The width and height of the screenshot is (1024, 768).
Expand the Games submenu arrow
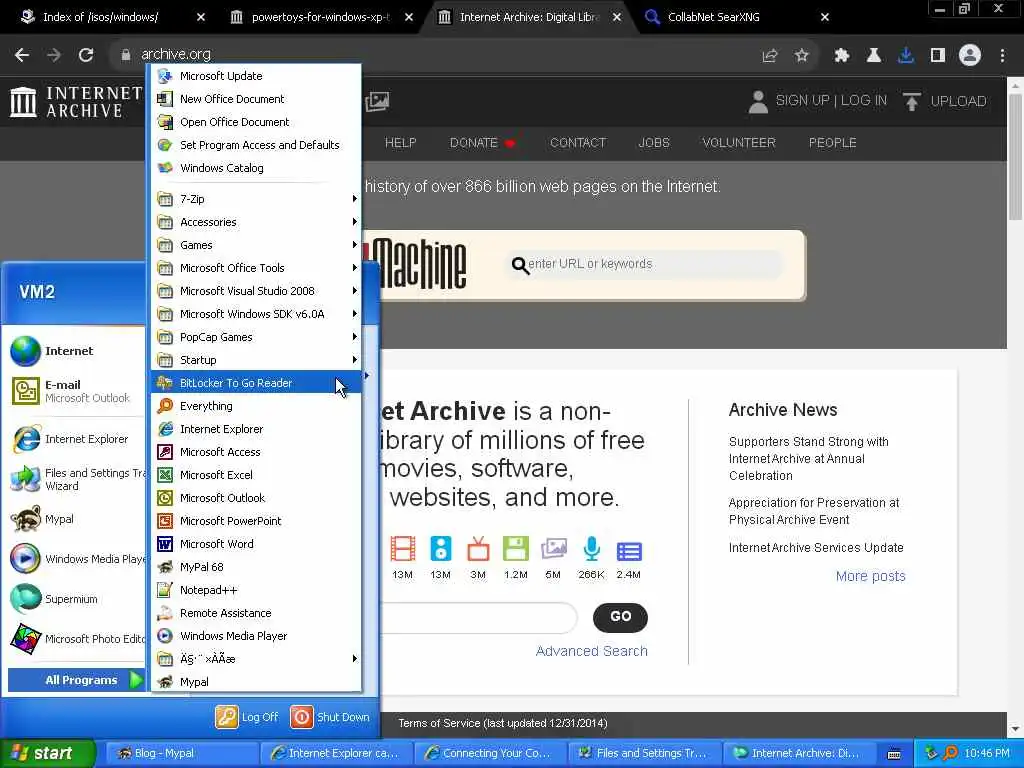[355, 244]
